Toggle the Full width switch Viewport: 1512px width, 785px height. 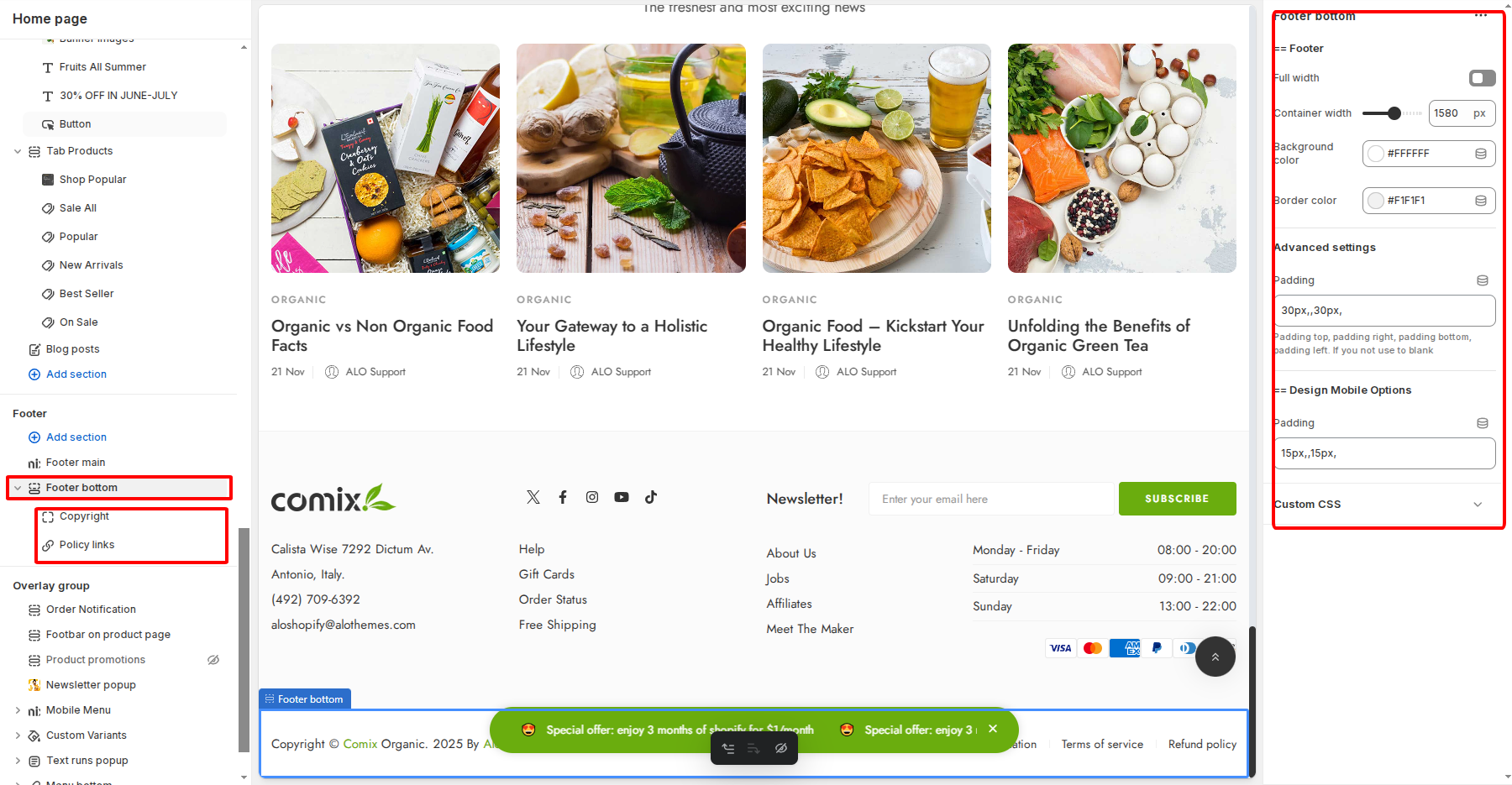point(1482,78)
